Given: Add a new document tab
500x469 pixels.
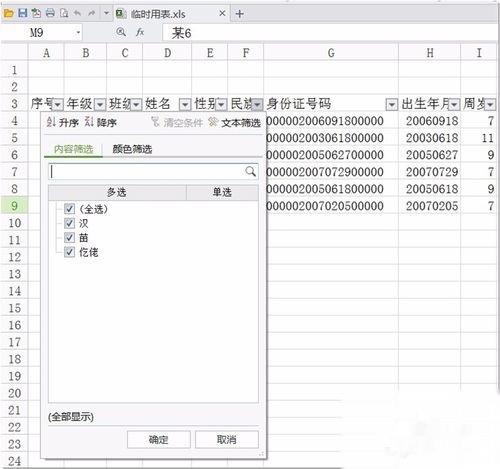Looking at the screenshot, I should [239, 14].
